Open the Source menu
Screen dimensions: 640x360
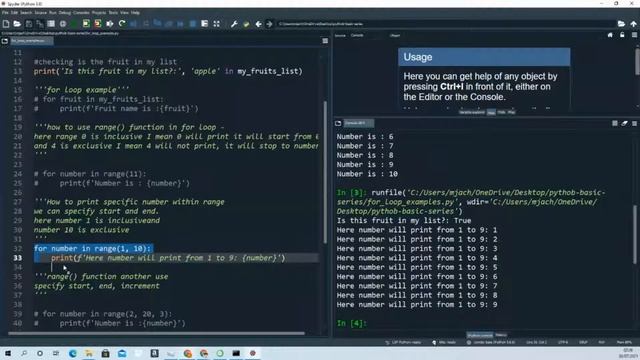(x=40, y=13)
